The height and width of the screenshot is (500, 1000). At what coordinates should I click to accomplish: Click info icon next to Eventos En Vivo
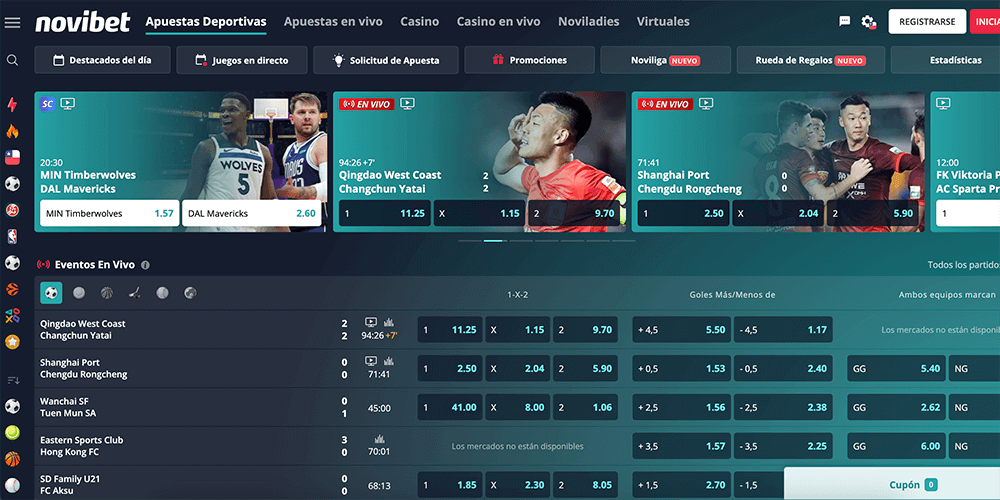pyautogui.click(x=145, y=265)
